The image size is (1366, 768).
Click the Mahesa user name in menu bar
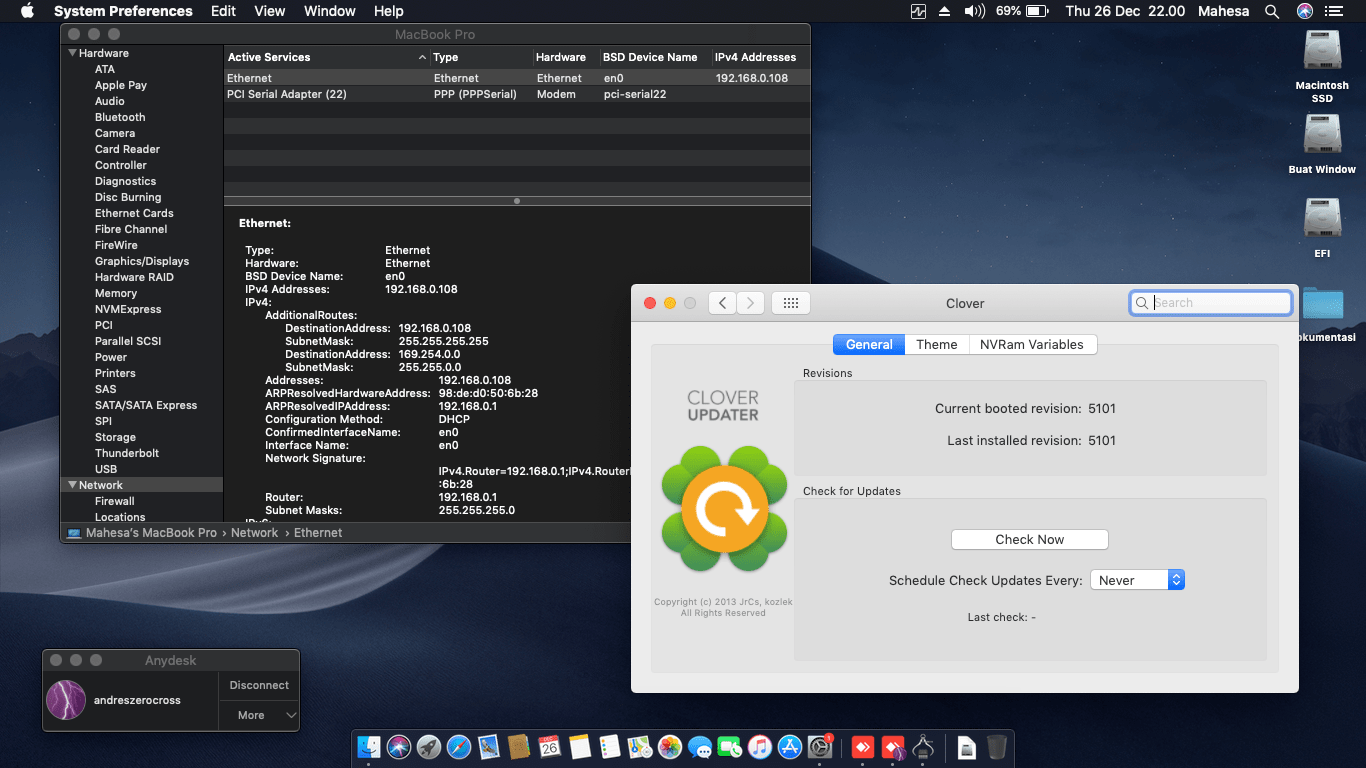[1223, 11]
